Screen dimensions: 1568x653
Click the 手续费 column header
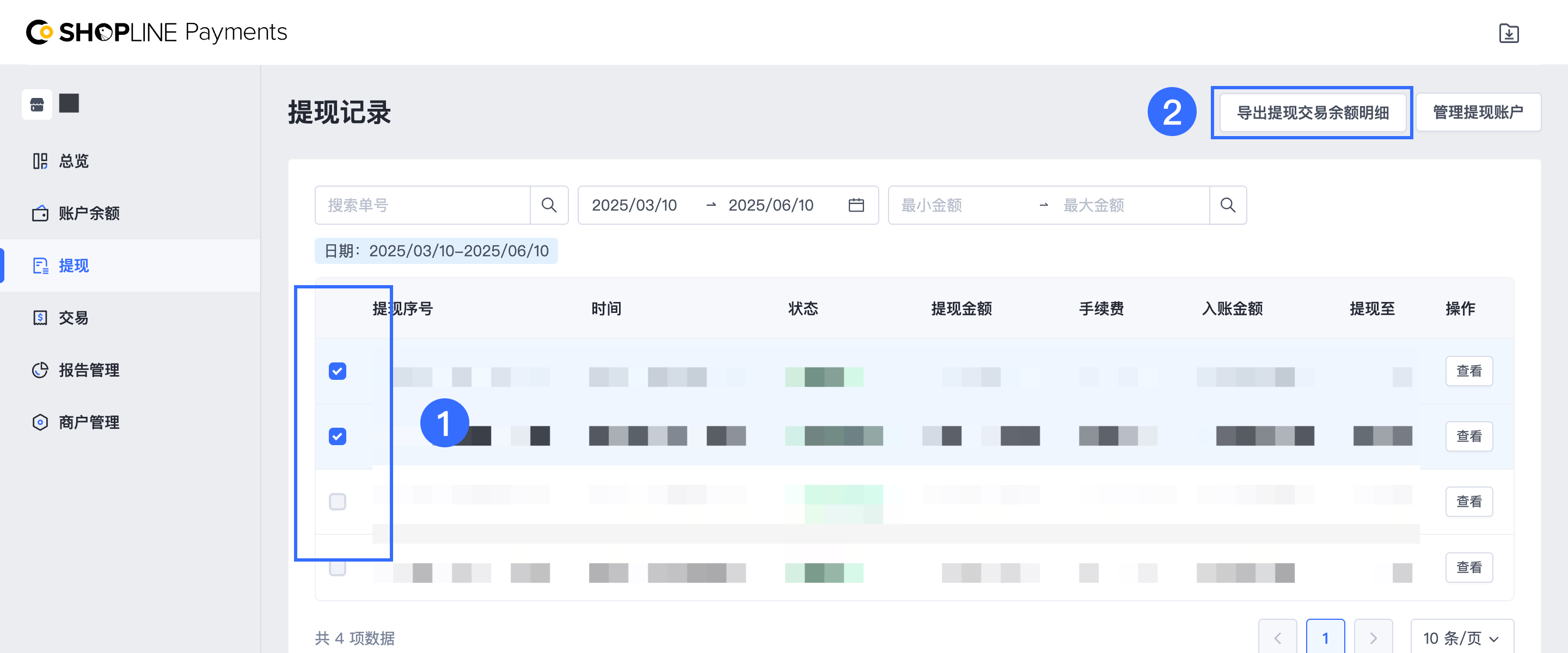pyautogui.click(x=1101, y=309)
